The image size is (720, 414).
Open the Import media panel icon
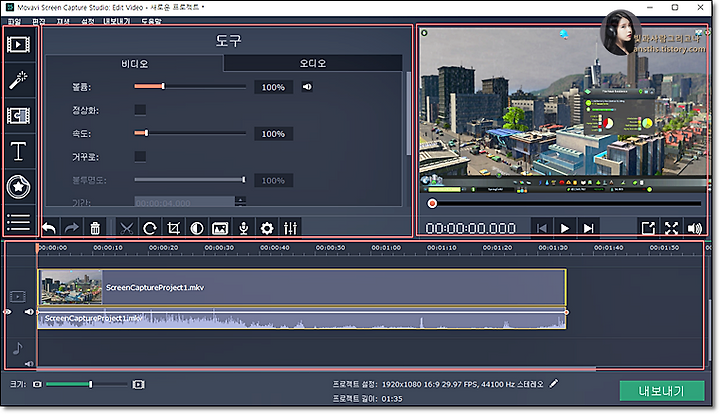pos(18,45)
